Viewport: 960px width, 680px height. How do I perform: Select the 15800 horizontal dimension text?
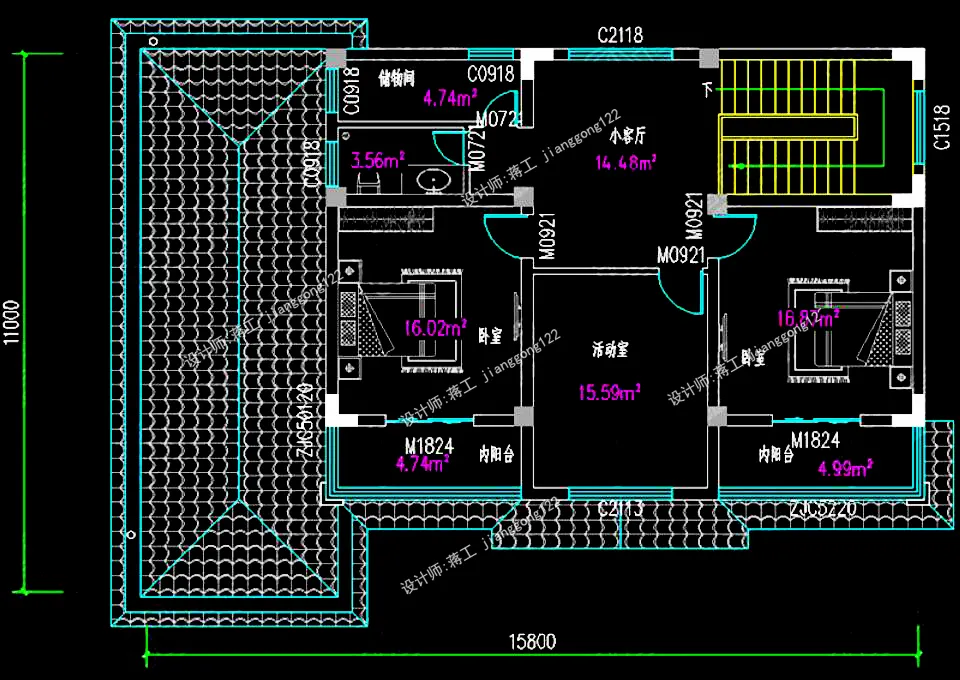533,641
